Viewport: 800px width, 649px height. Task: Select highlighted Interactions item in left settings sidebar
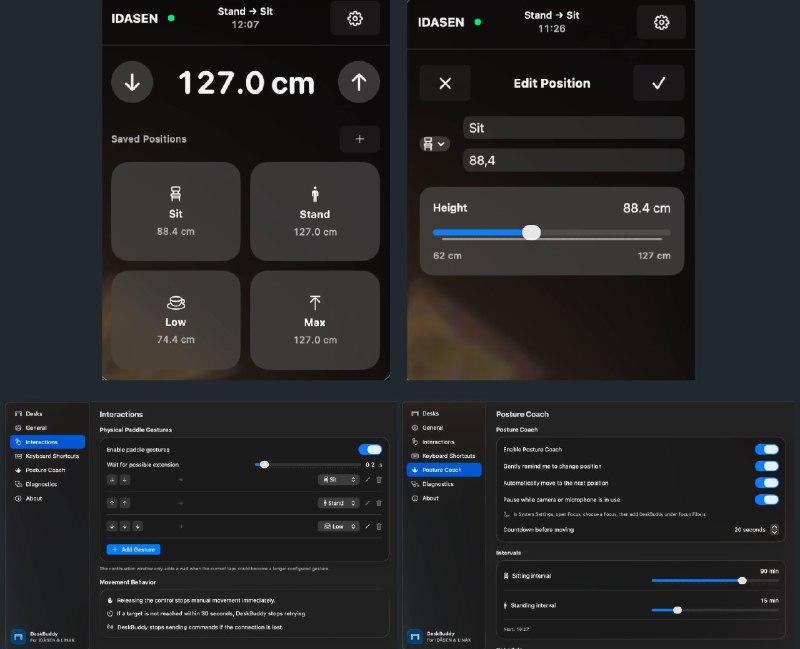47,442
